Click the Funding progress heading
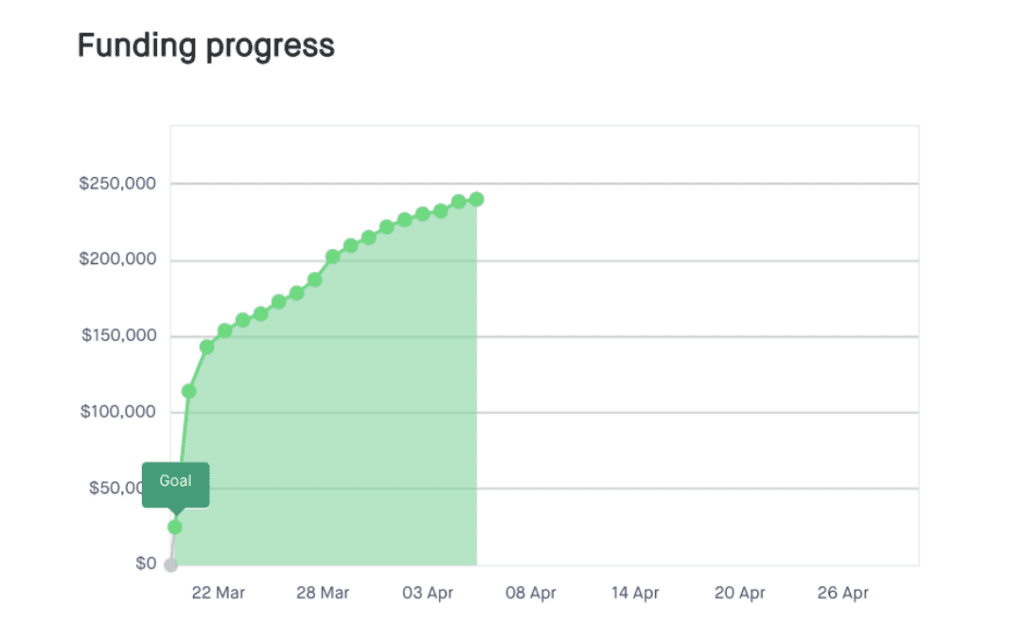 click(x=206, y=46)
